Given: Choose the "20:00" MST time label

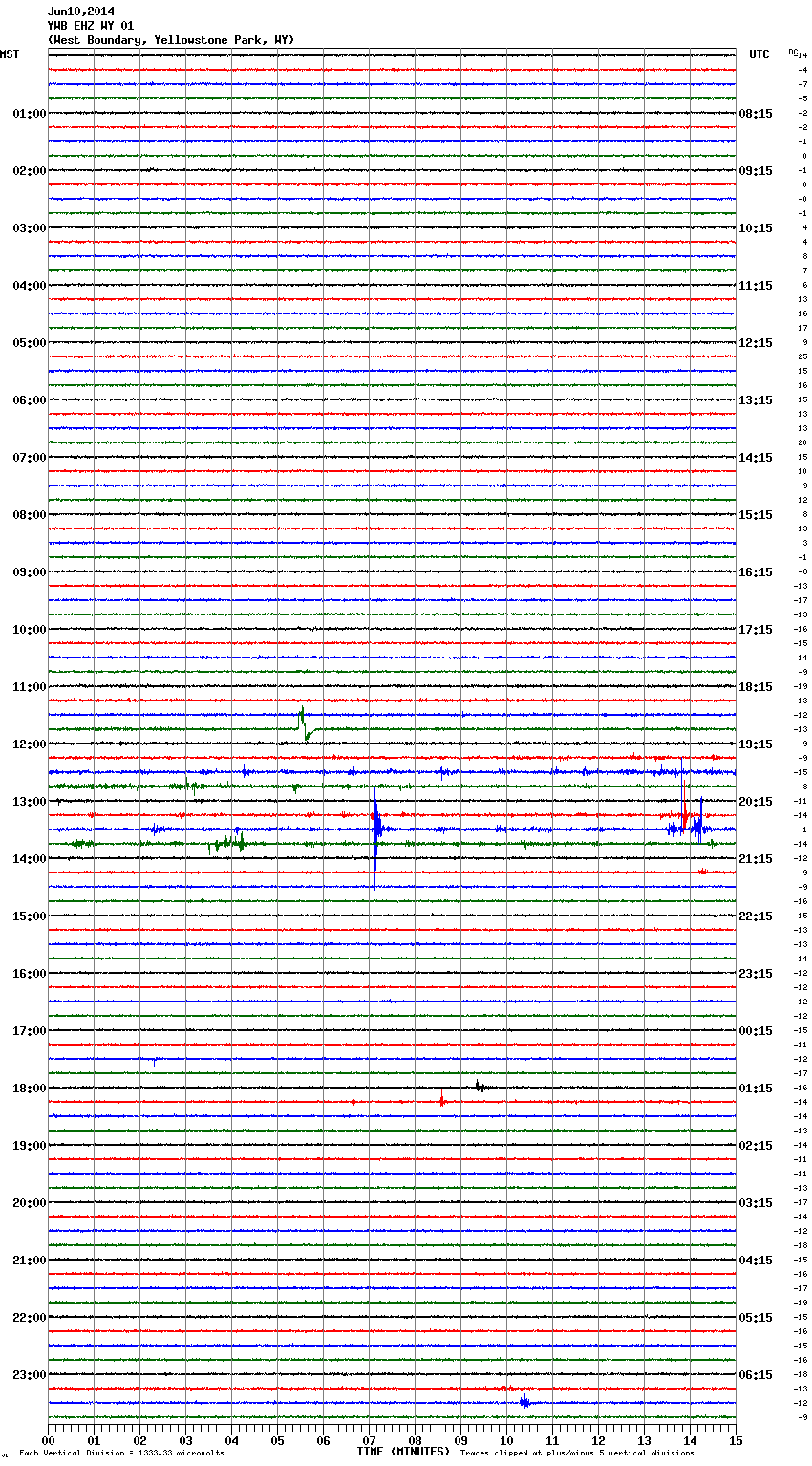Looking at the screenshot, I should 29,1203.
